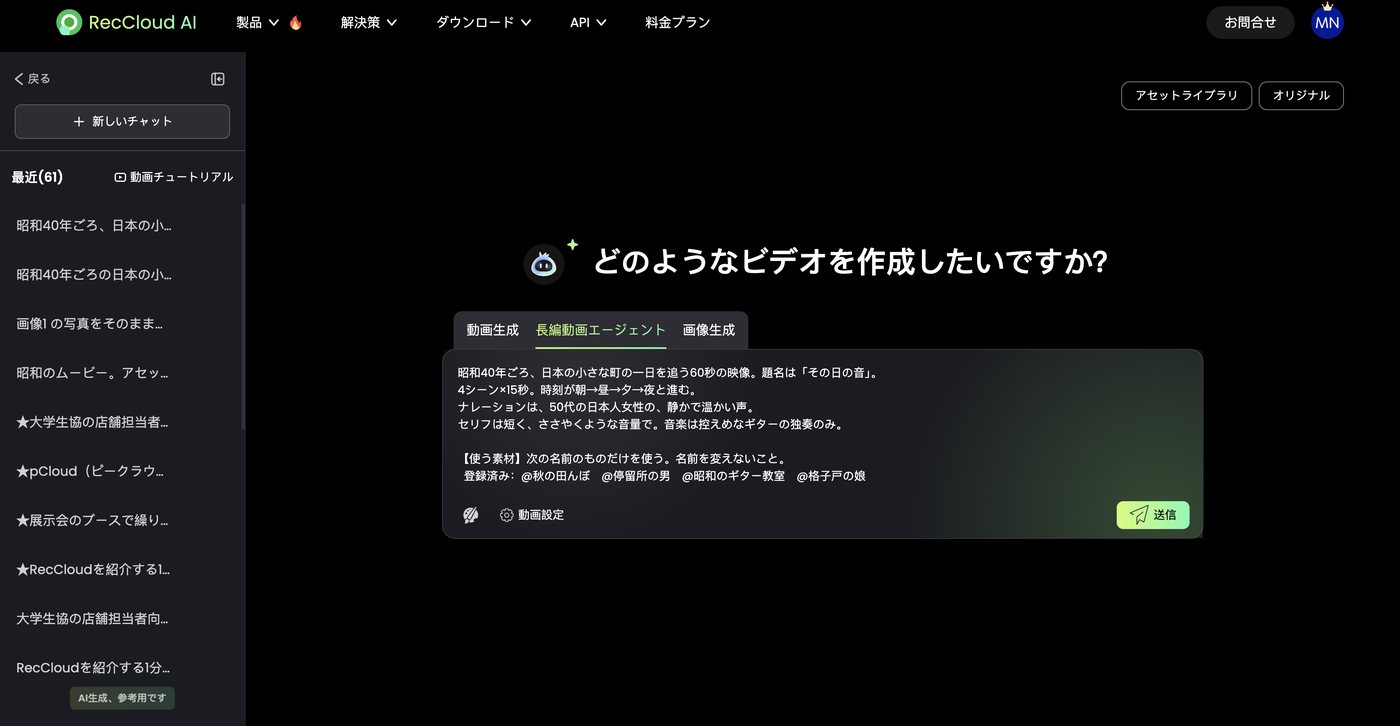Open 動画設定 video settings
This screenshot has height=726, width=1400.
click(532, 515)
